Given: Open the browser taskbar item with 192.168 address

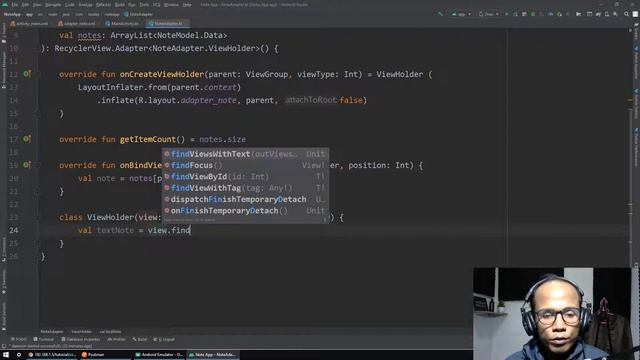Looking at the screenshot, I should [x=52, y=355].
